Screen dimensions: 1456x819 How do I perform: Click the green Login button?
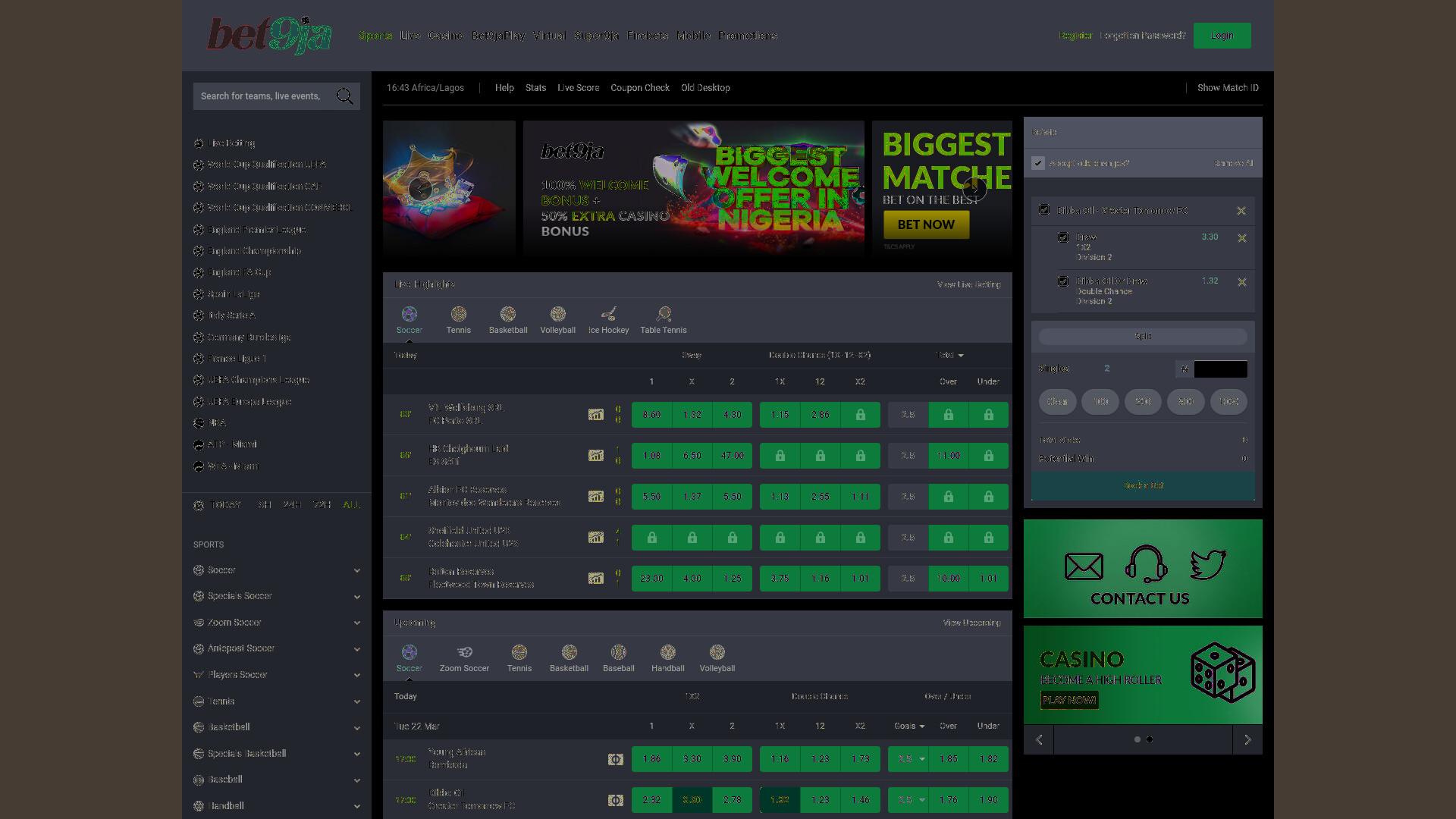(x=1222, y=36)
